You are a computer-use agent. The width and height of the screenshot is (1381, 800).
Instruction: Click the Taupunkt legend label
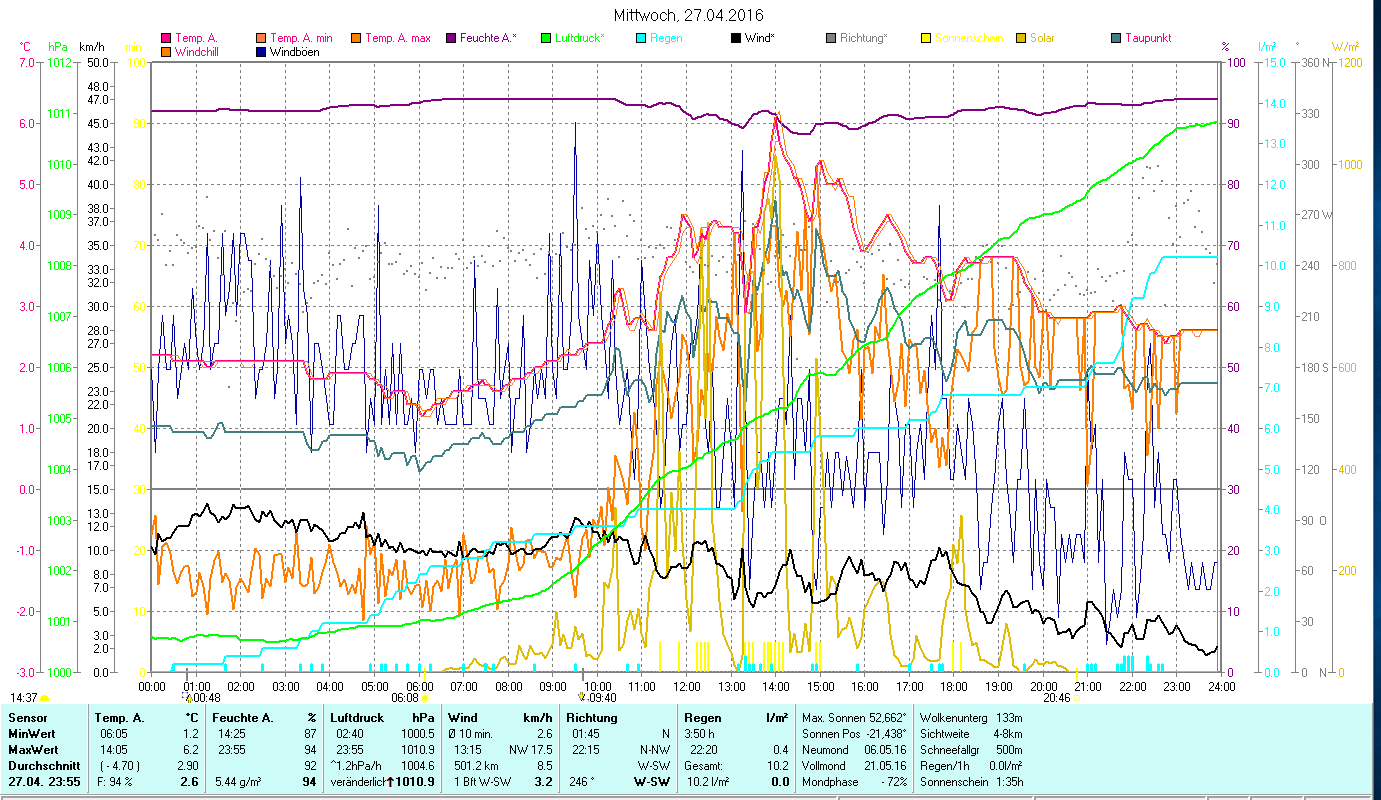[x=1148, y=38]
